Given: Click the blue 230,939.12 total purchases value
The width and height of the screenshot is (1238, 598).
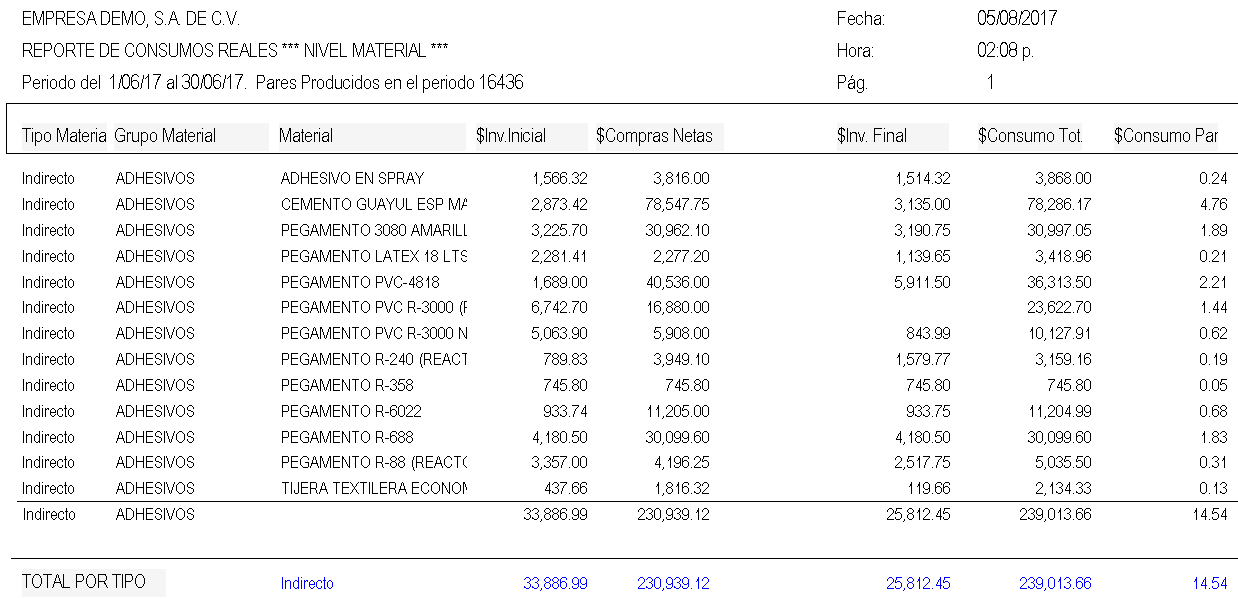Looking at the screenshot, I should pyautogui.click(x=673, y=584).
